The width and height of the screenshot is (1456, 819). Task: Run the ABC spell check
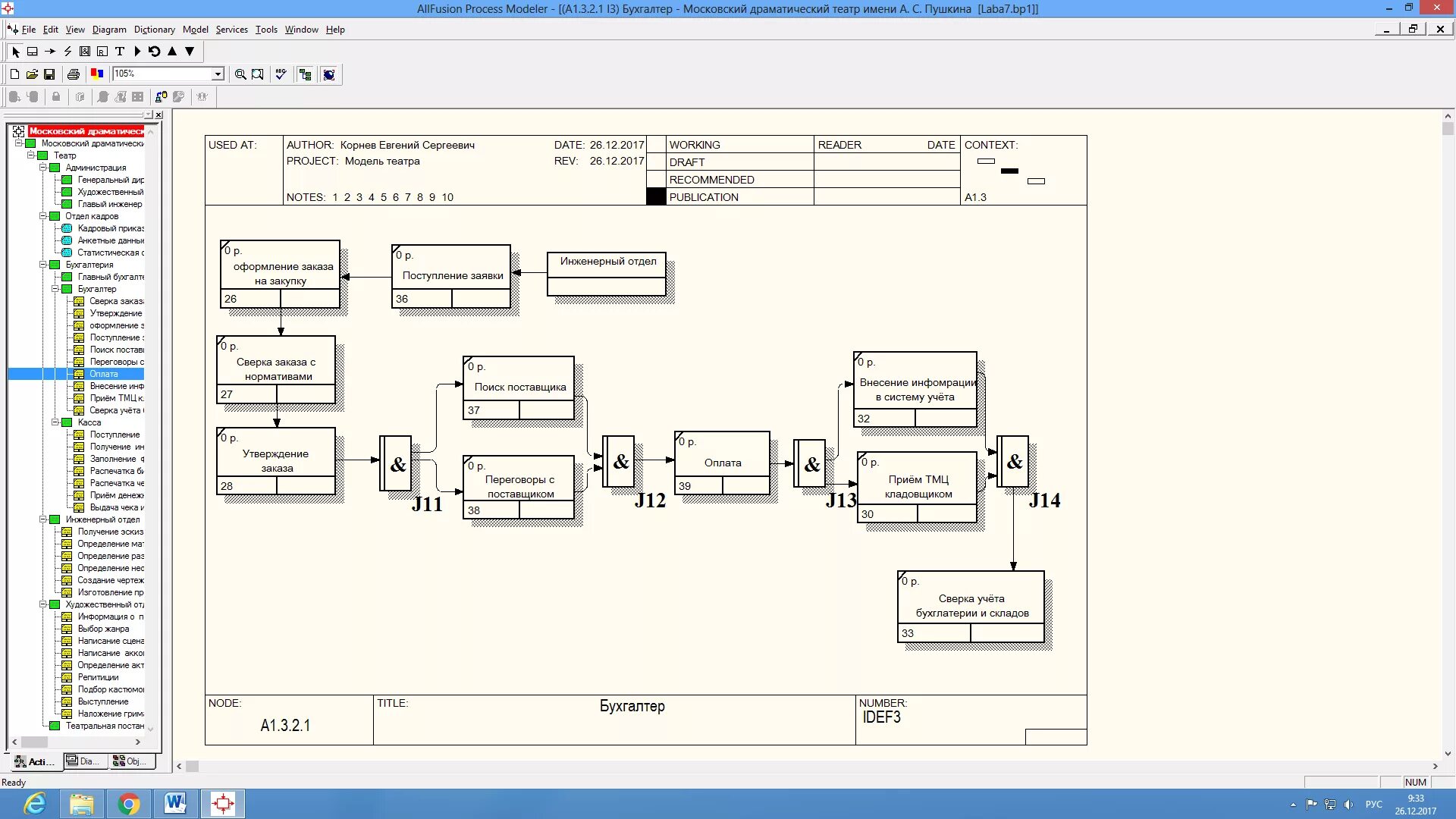point(281,74)
